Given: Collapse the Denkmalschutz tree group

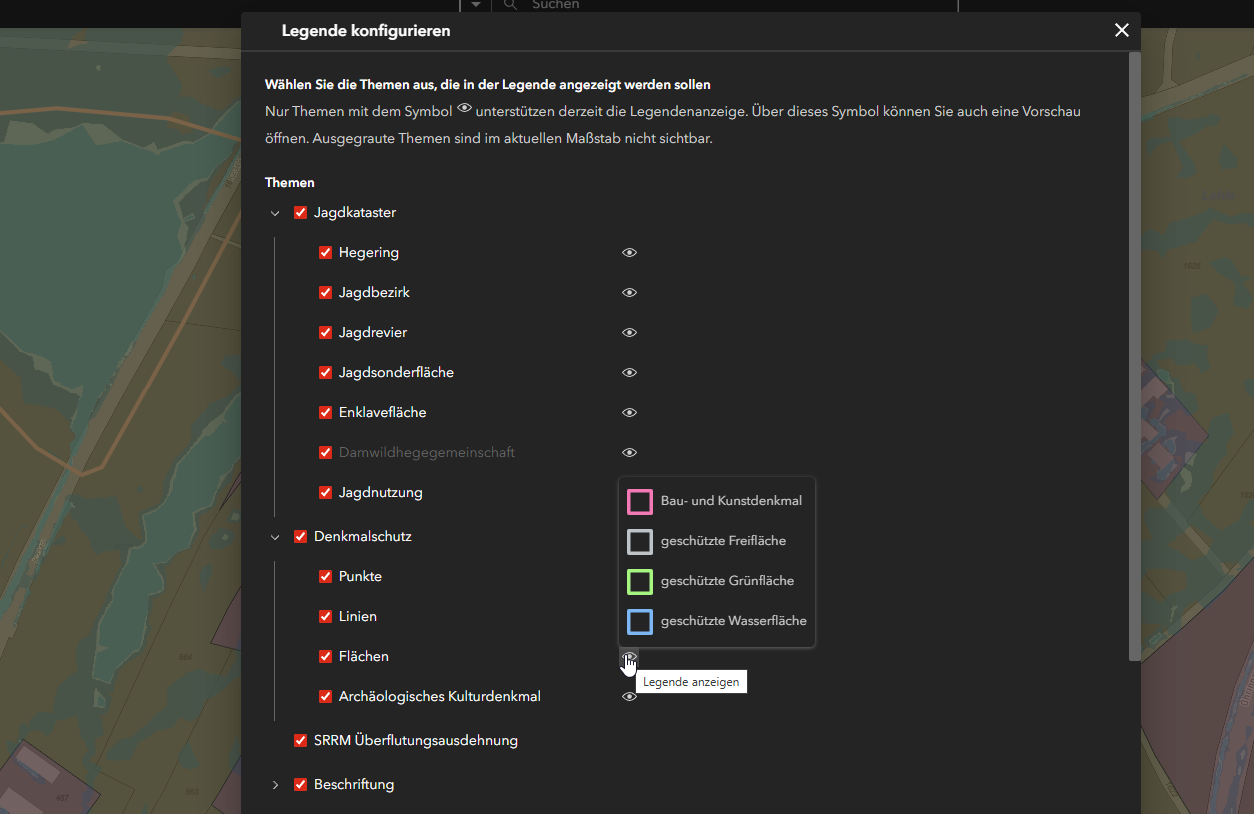Looking at the screenshot, I should [275, 537].
